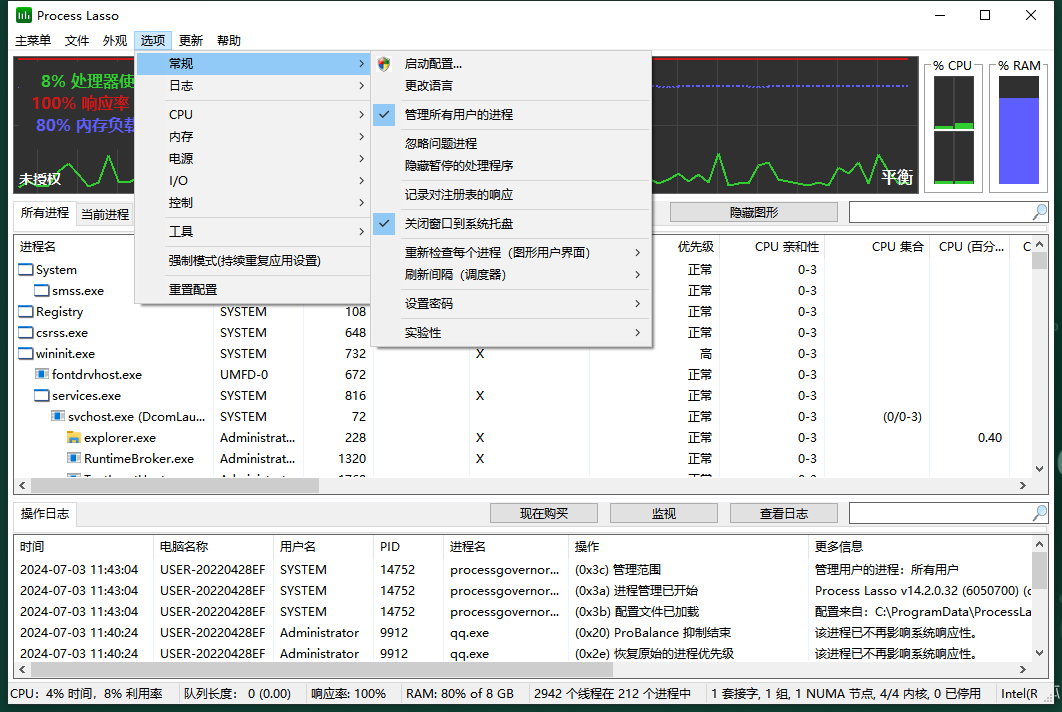The height and width of the screenshot is (712, 1062).
Task: Click the shield icon next to 启动配置
Action: 384,64
